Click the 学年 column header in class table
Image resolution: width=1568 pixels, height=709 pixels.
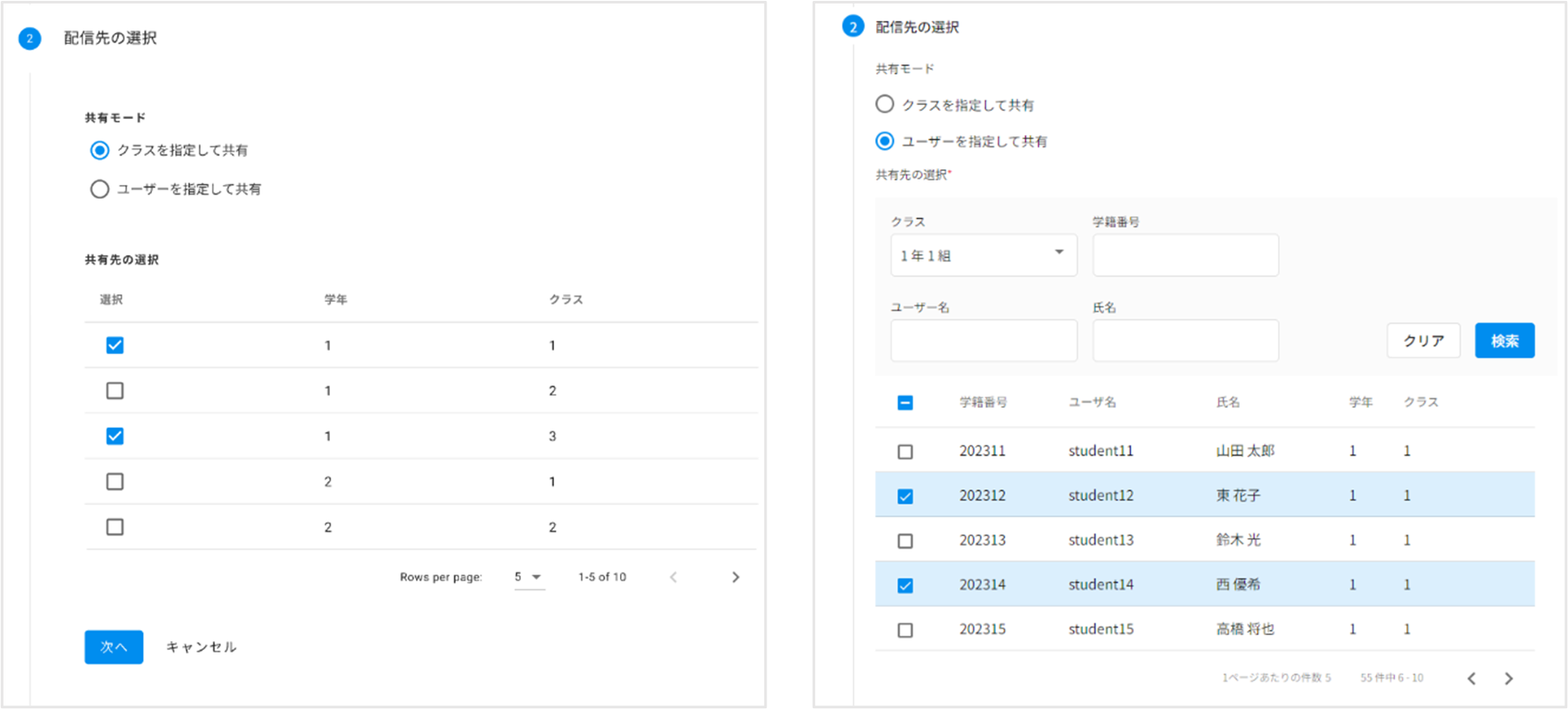(336, 299)
